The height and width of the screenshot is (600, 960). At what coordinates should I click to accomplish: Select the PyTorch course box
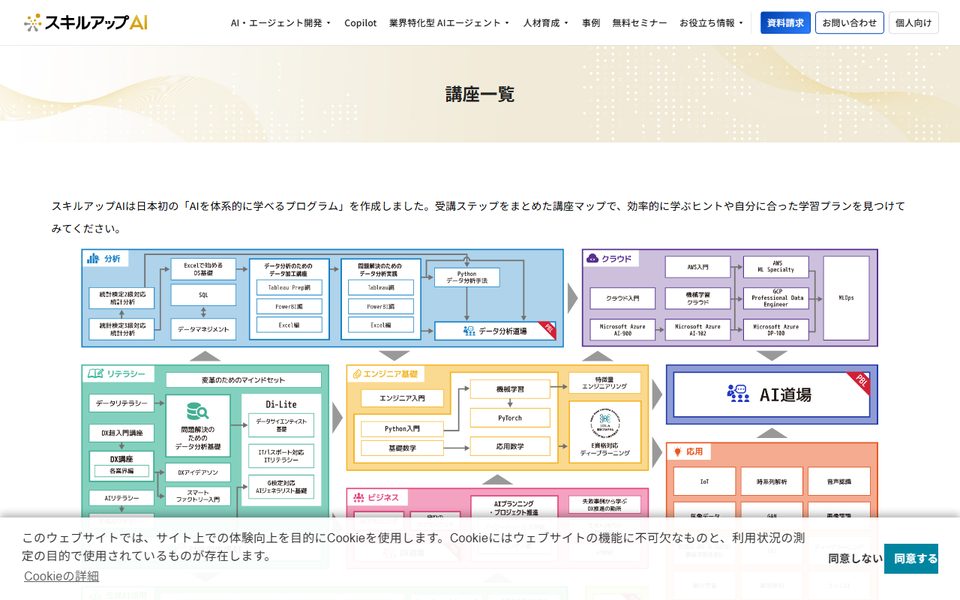point(509,418)
